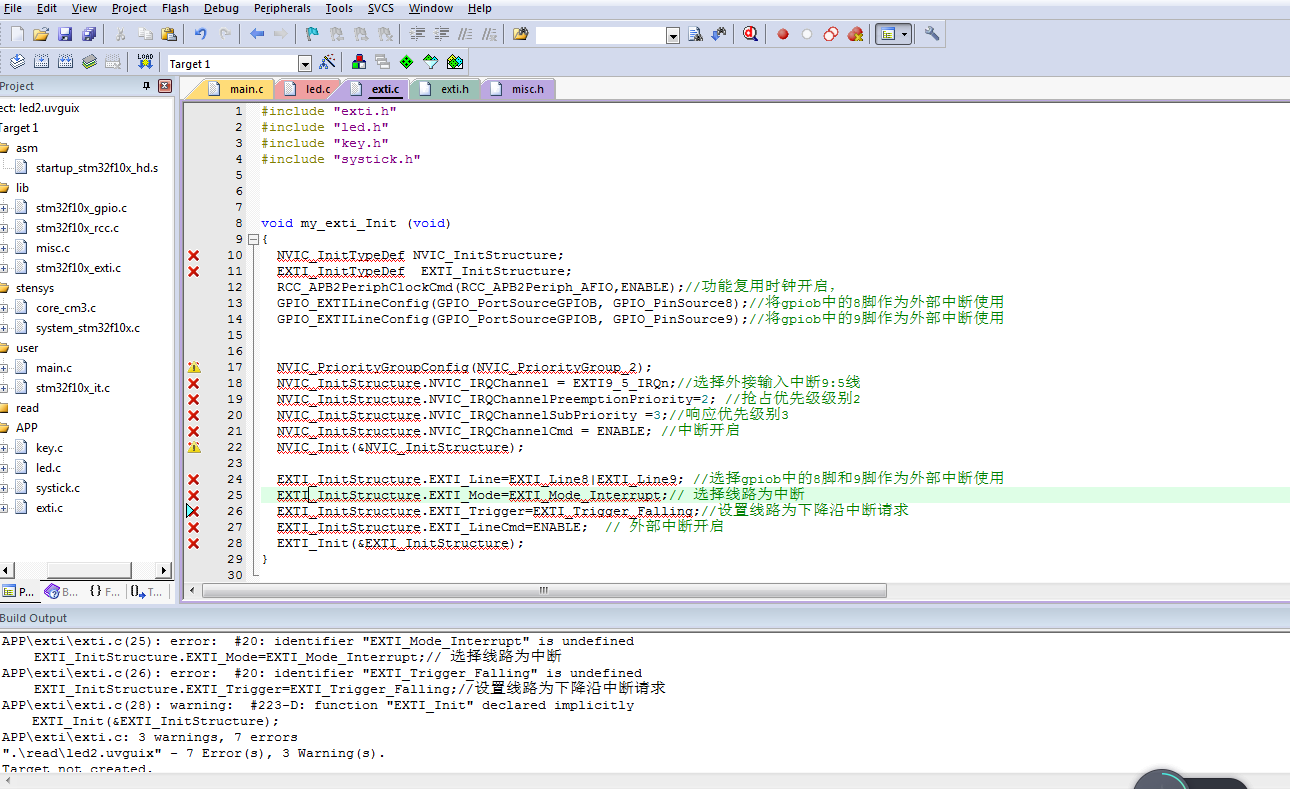Click the New file icon
1290x789 pixels.
(x=17, y=34)
